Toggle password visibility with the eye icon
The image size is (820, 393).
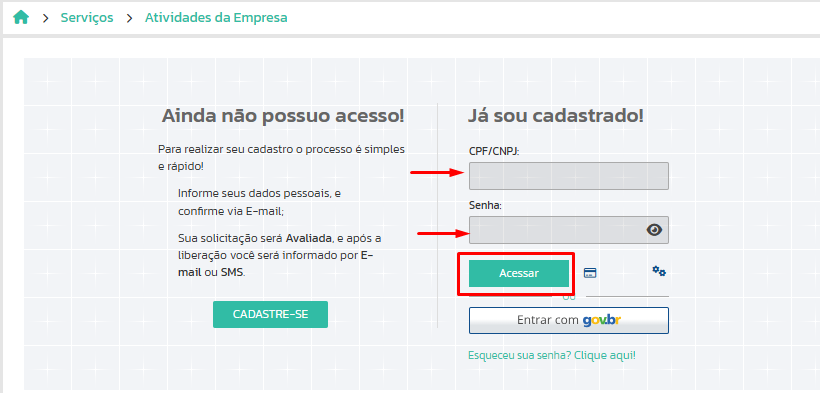[654, 230]
